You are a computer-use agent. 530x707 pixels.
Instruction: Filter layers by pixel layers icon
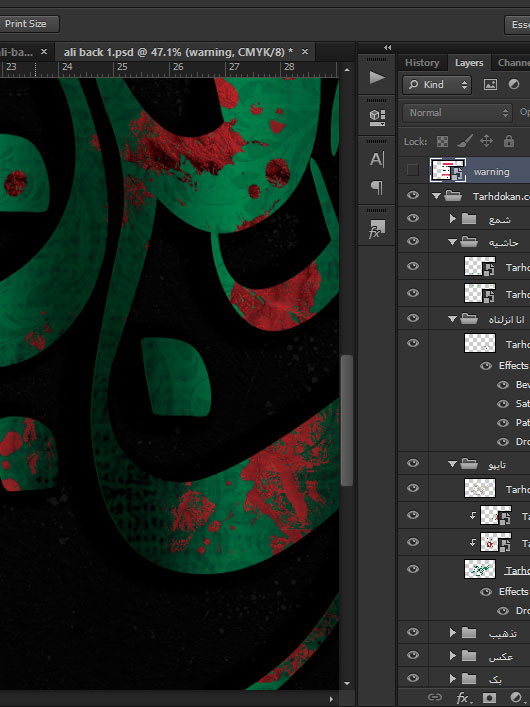pos(490,84)
